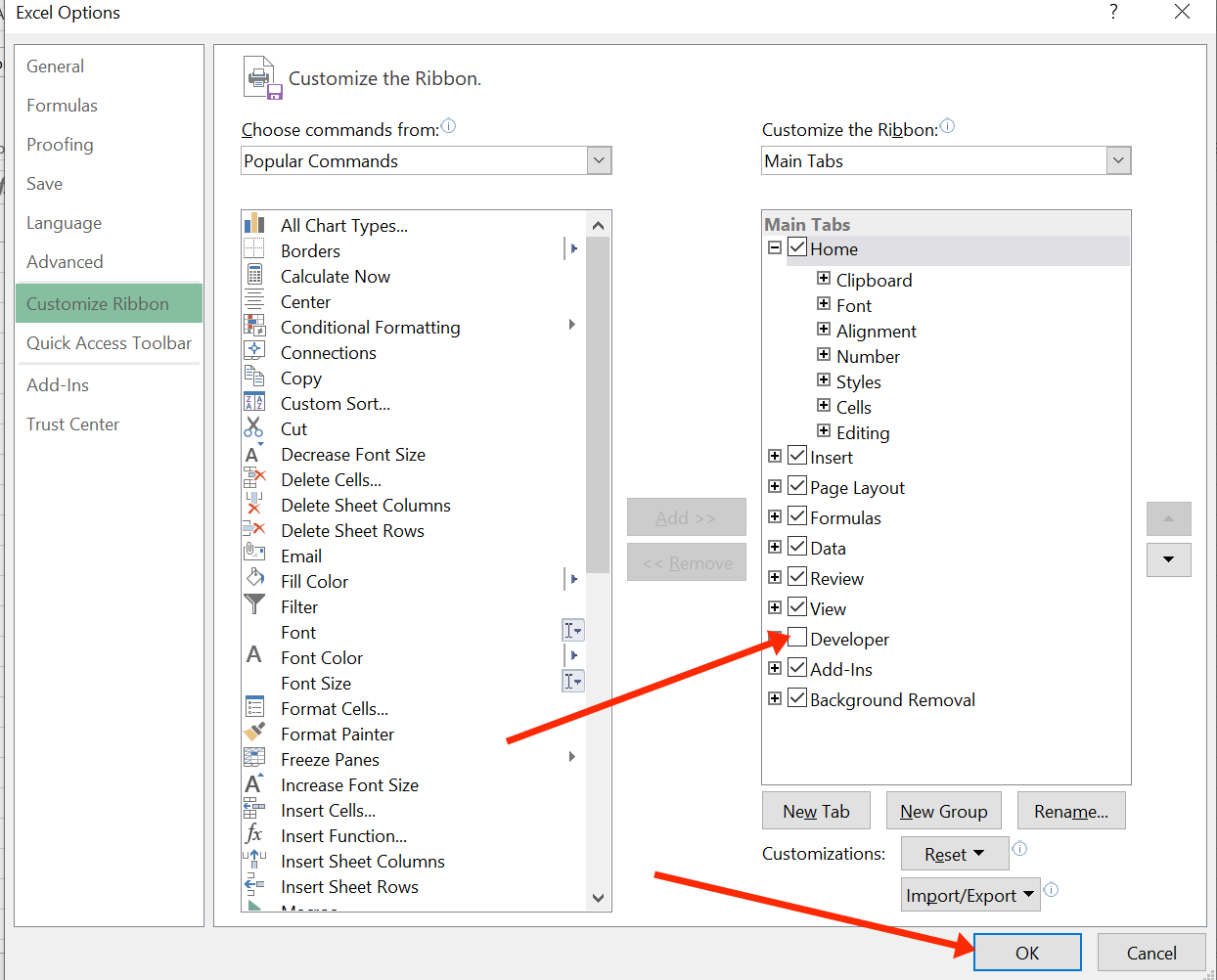Click the Format Painter brush icon
The width and height of the screenshot is (1217, 980).
click(x=254, y=733)
